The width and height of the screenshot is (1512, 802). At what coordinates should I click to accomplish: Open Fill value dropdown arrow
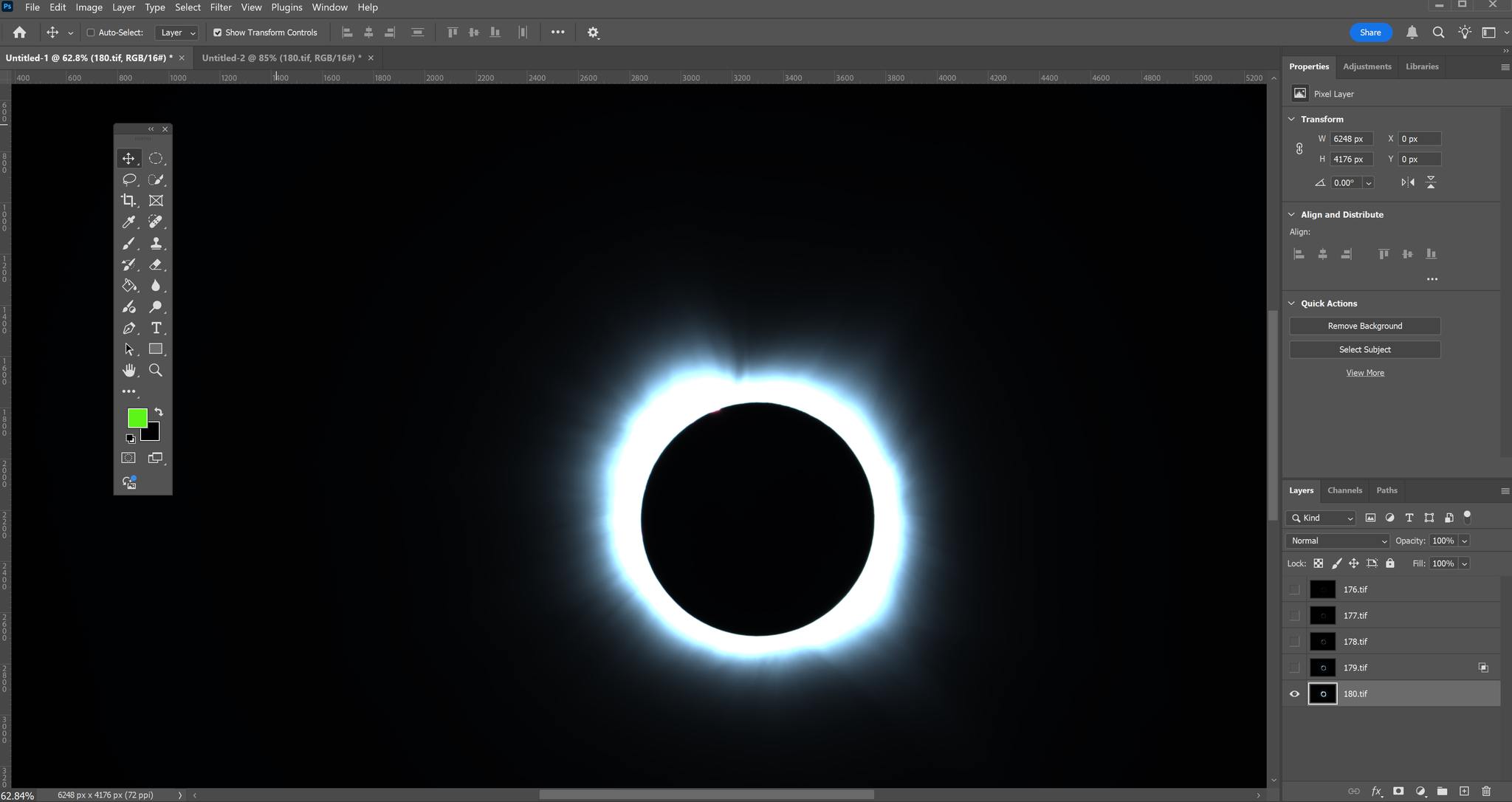point(1464,563)
